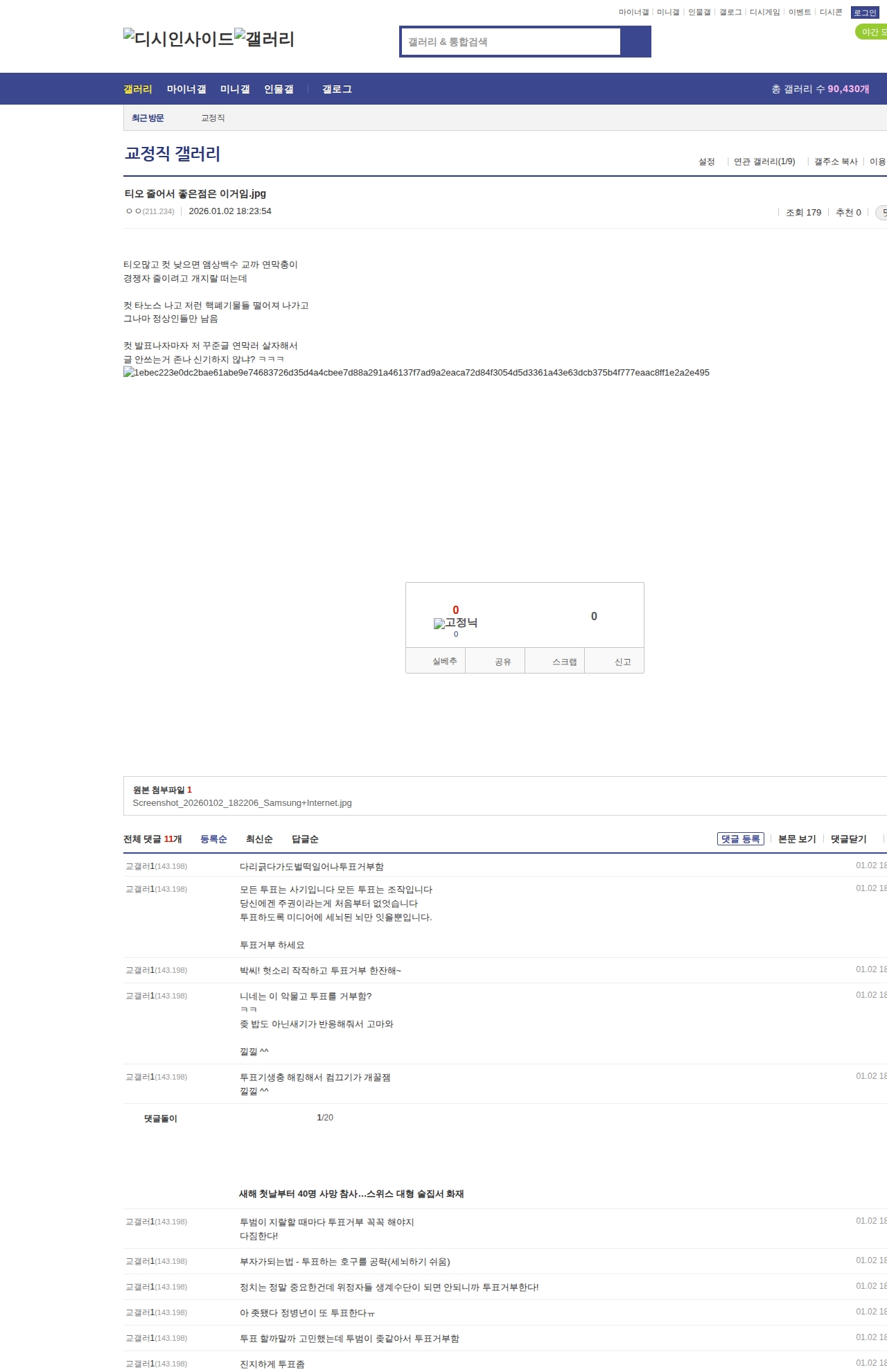This screenshot has width=887, height=1372.
Task: Sort comments by 등록순
Action: click(213, 839)
